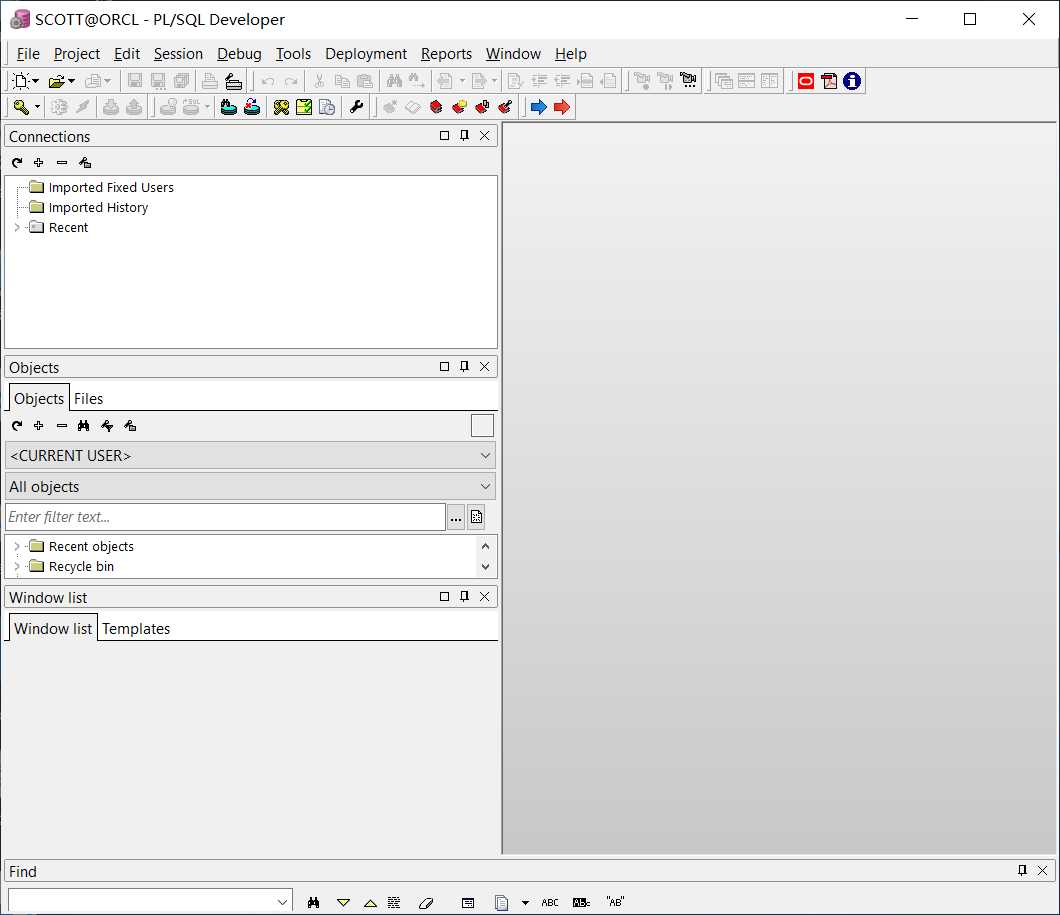
Task: Close the Window list panel
Action: [485, 596]
